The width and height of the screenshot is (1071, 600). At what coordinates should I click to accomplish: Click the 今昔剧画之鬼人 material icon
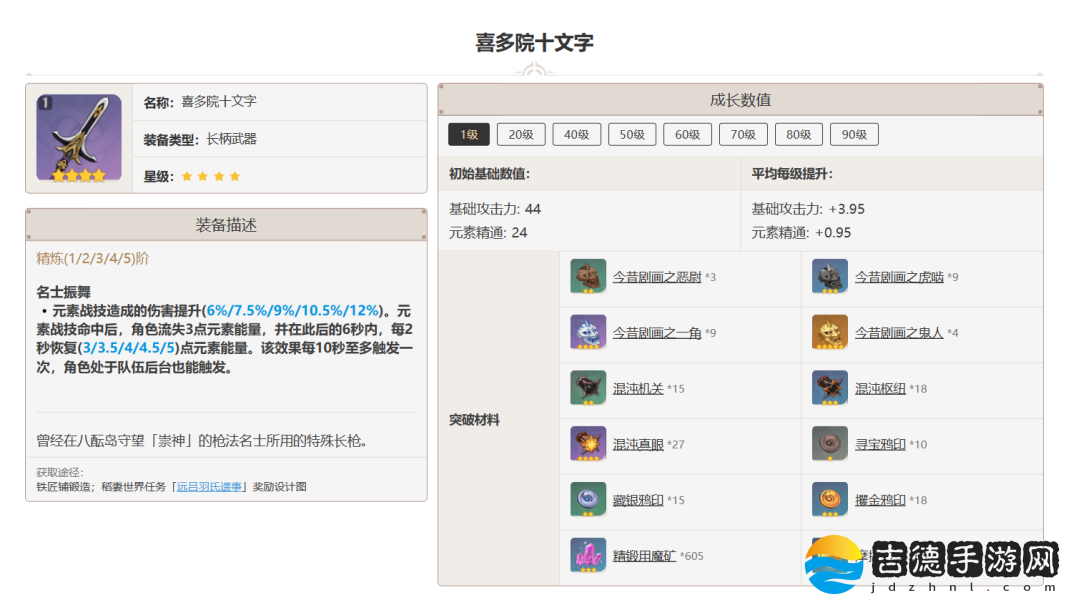pos(830,332)
